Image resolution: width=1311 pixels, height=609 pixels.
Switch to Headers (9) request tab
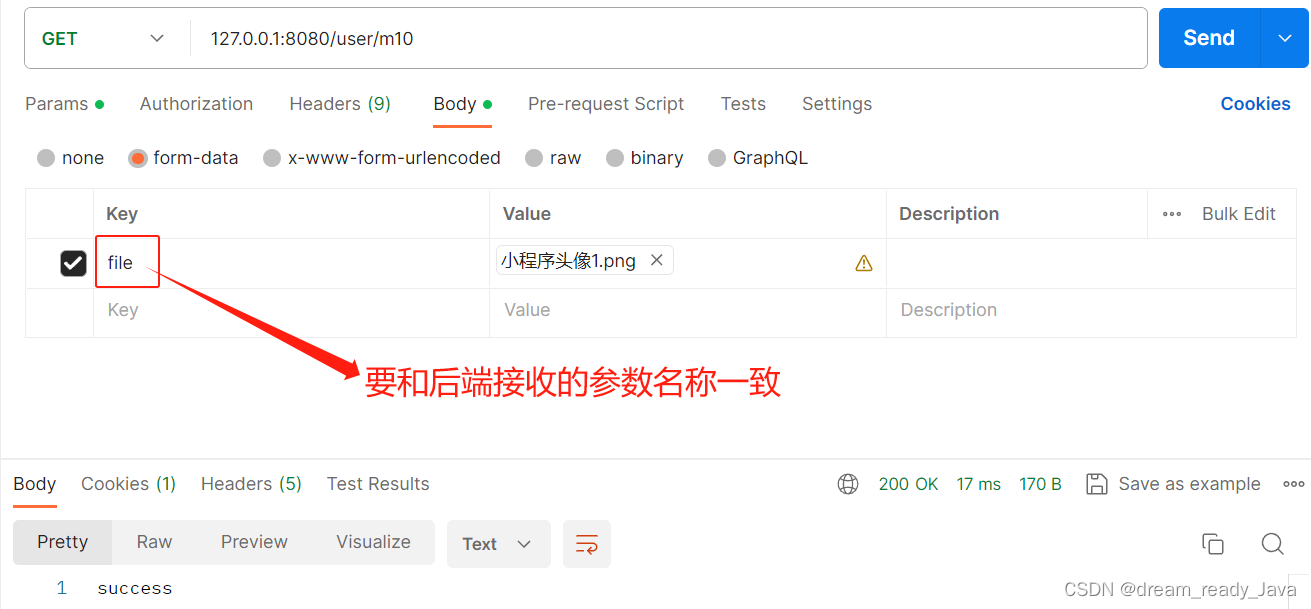340,104
